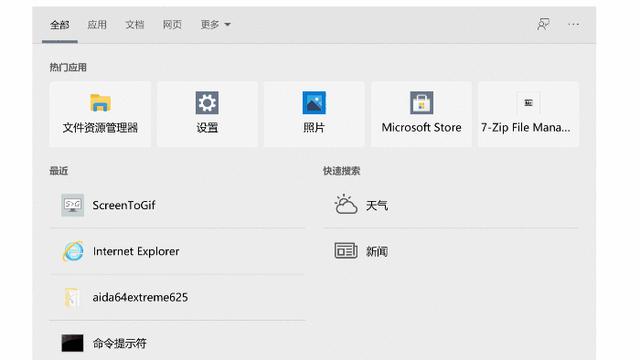Launch the 7-Zip File Manager icon
The height and width of the screenshot is (360, 640).
(528, 102)
